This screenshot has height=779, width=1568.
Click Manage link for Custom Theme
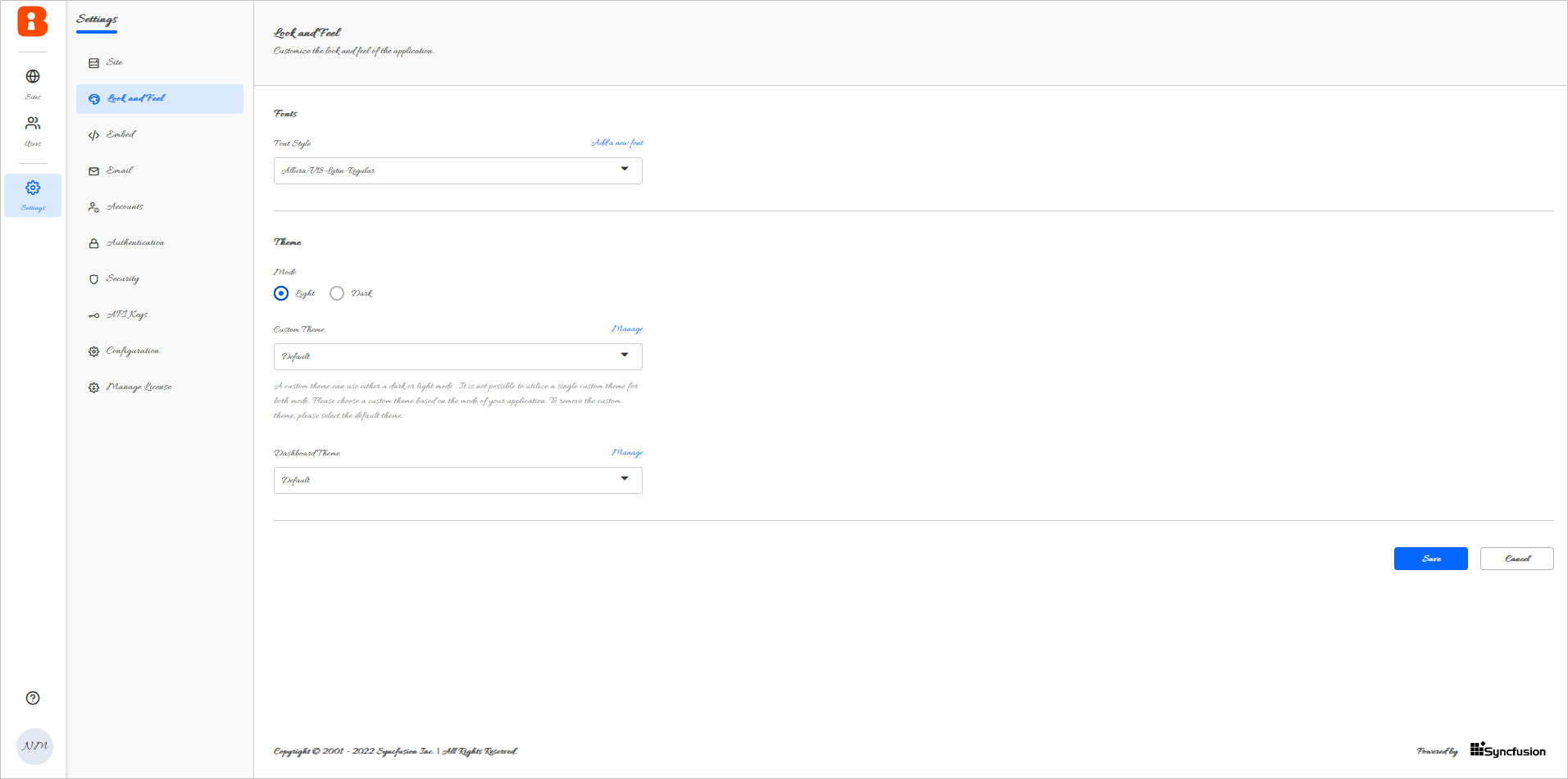[627, 328]
